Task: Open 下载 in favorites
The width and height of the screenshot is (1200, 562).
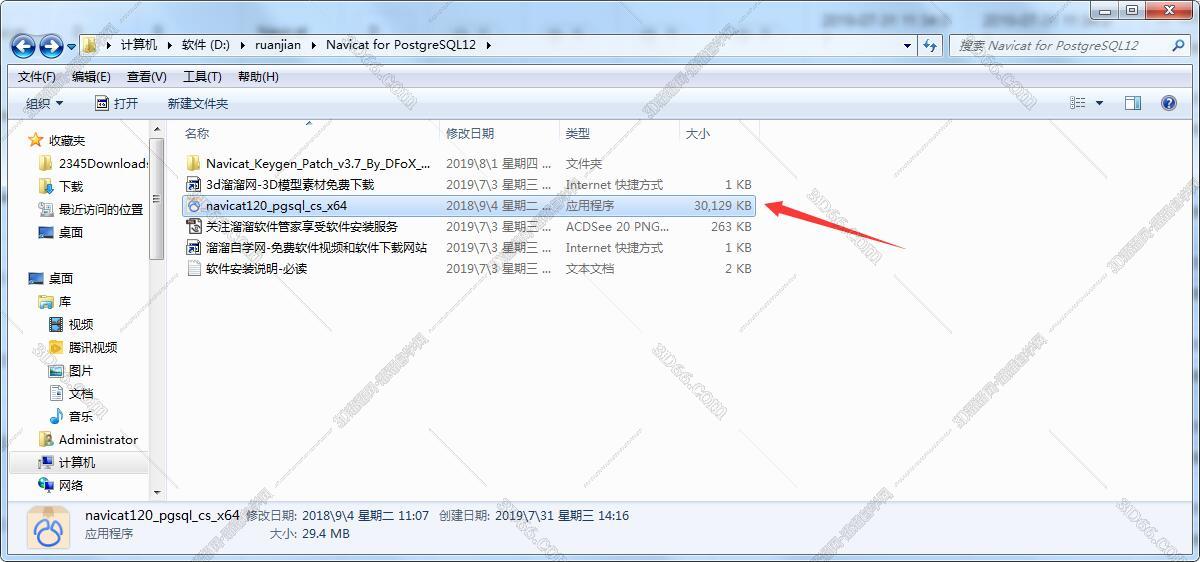Action: click(71, 186)
